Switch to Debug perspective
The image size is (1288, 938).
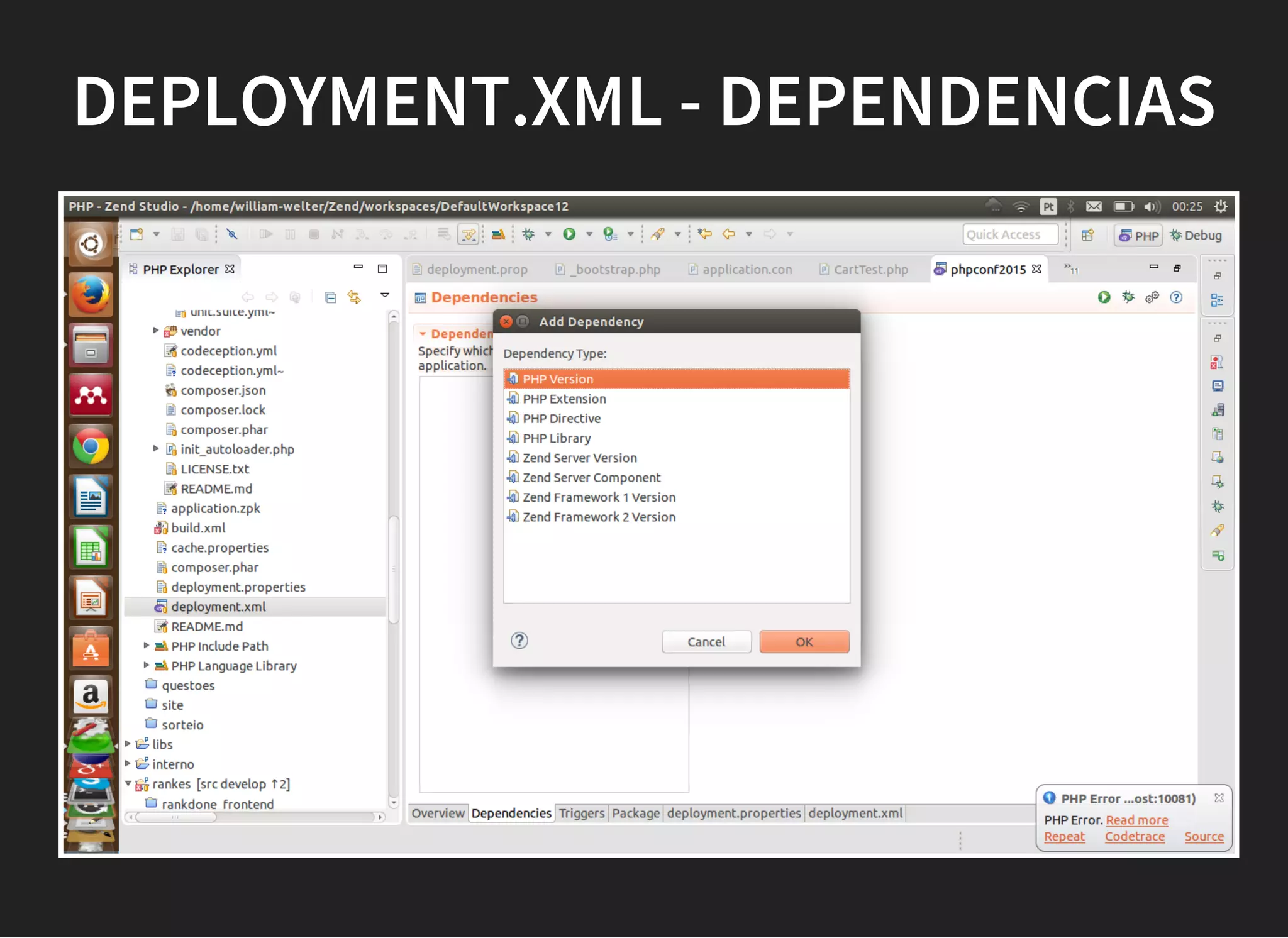click(1196, 236)
